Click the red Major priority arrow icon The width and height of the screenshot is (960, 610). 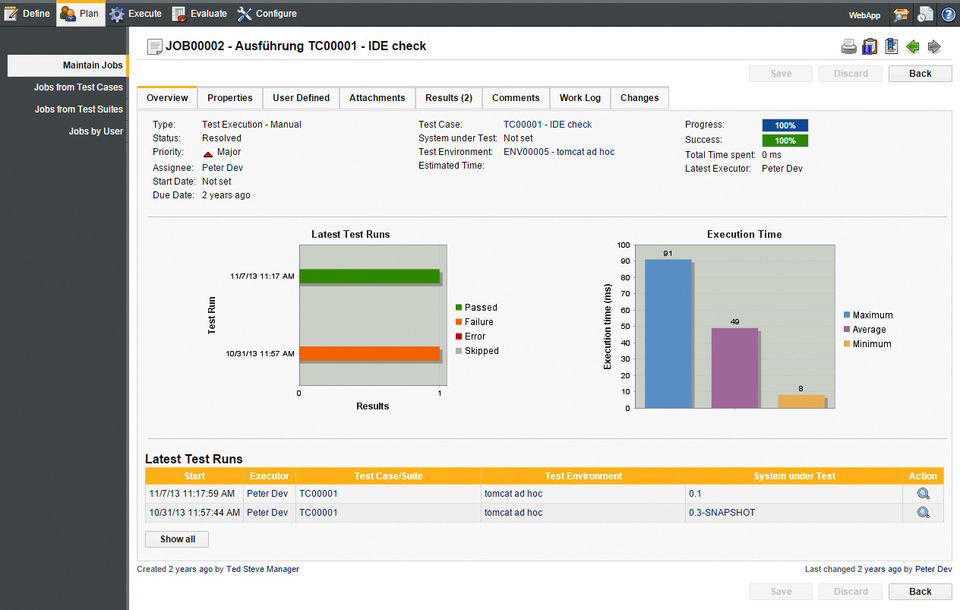coord(208,153)
